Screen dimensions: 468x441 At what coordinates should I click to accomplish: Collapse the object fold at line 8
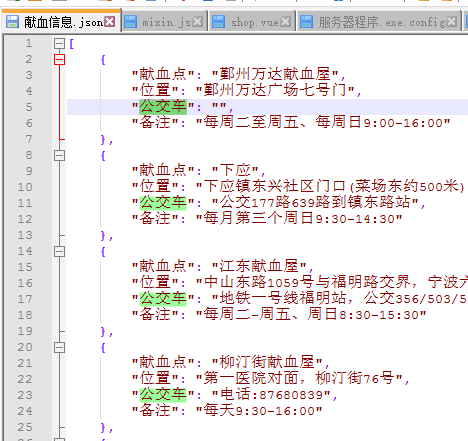59,155
